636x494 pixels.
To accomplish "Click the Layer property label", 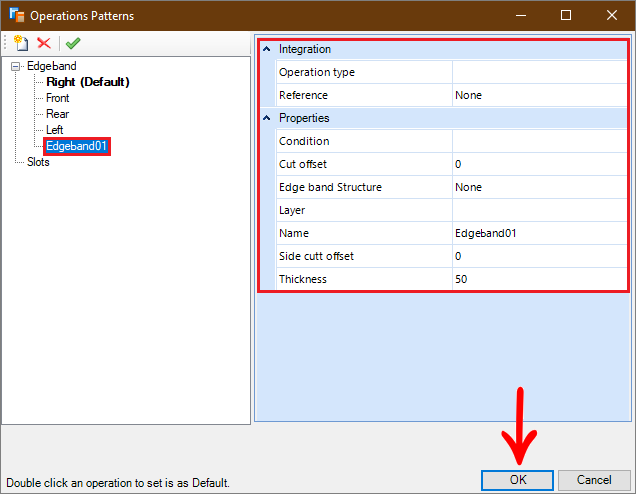I will [x=292, y=210].
